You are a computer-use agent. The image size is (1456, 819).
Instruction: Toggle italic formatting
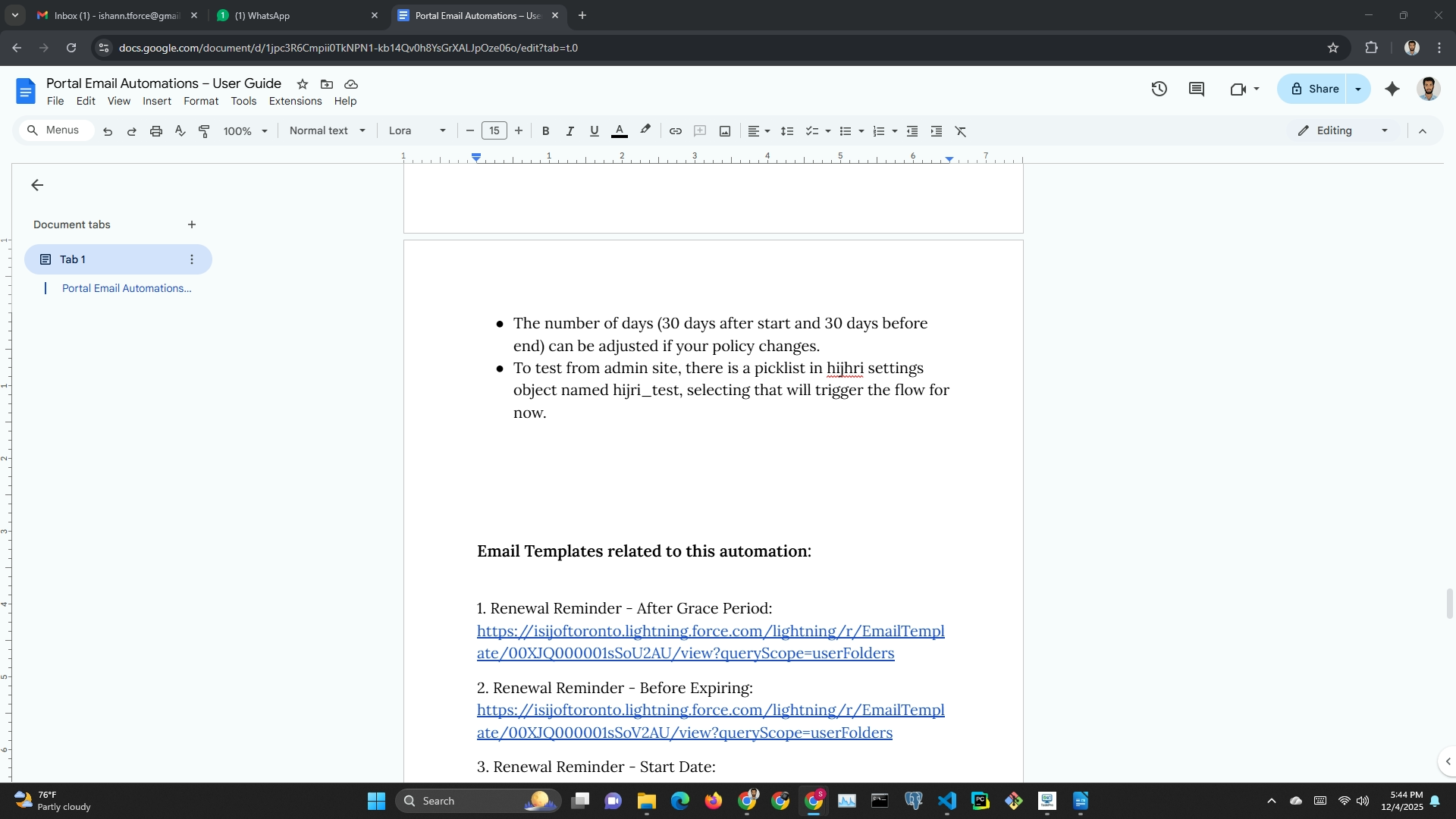point(570,131)
